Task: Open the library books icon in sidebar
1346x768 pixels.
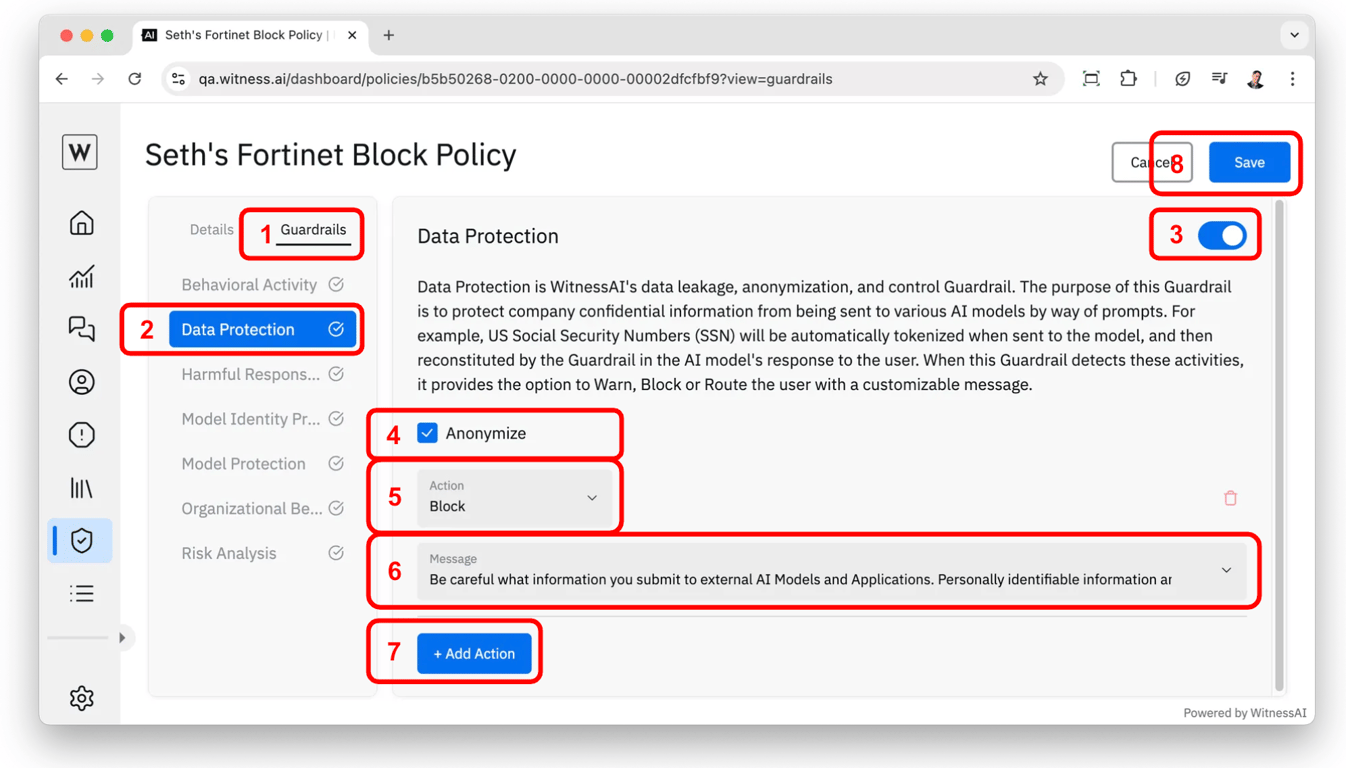Action: click(x=82, y=488)
